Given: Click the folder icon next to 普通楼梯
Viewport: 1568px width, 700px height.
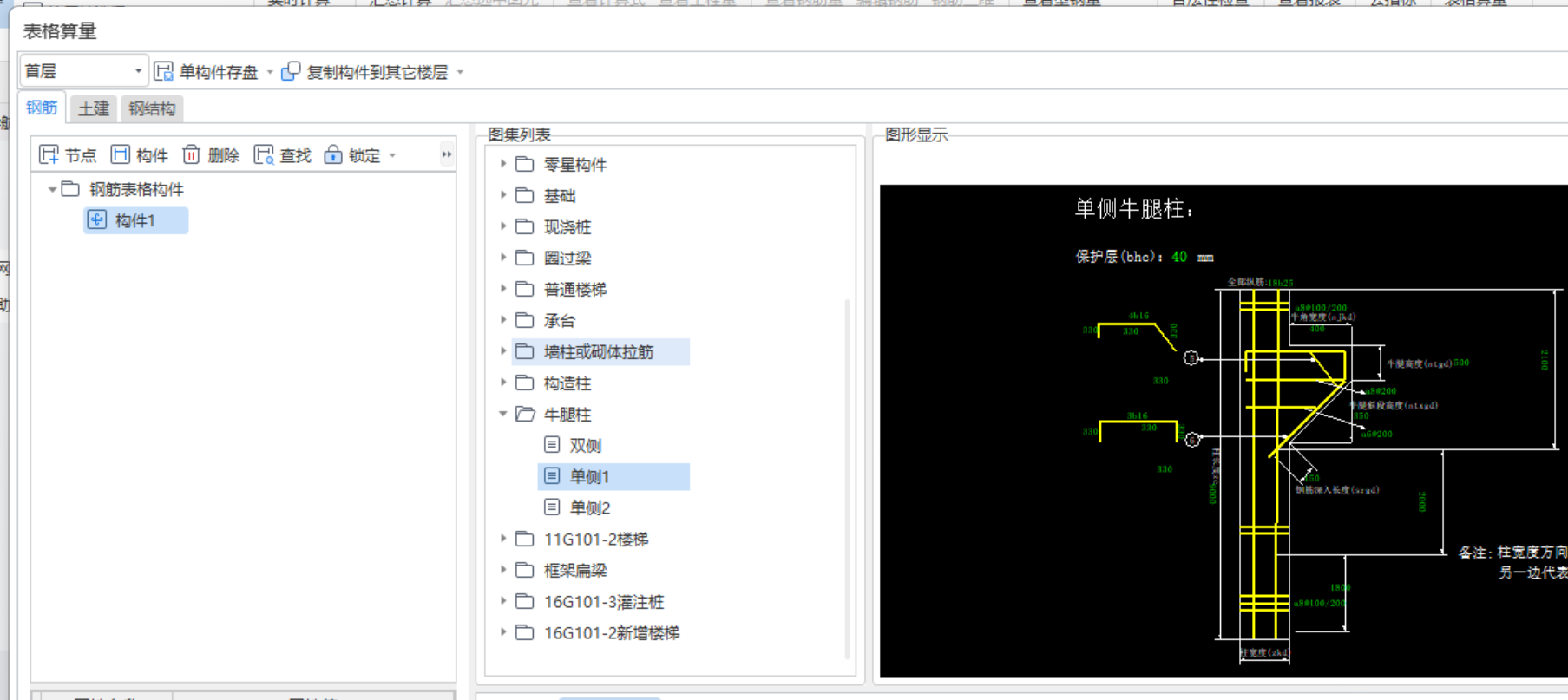Looking at the screenshot, I should coord(525,289).
